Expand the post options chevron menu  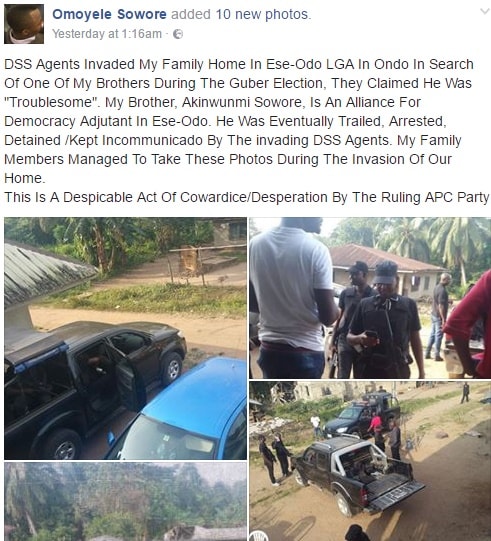tap(484, 11)
